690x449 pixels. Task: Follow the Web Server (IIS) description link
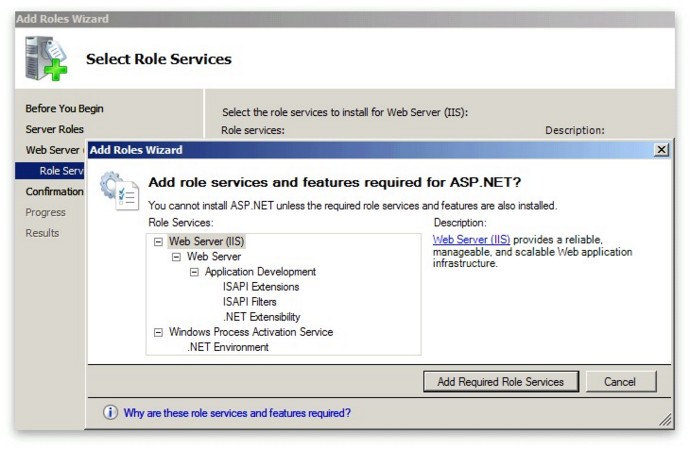(x=471, y=239)
